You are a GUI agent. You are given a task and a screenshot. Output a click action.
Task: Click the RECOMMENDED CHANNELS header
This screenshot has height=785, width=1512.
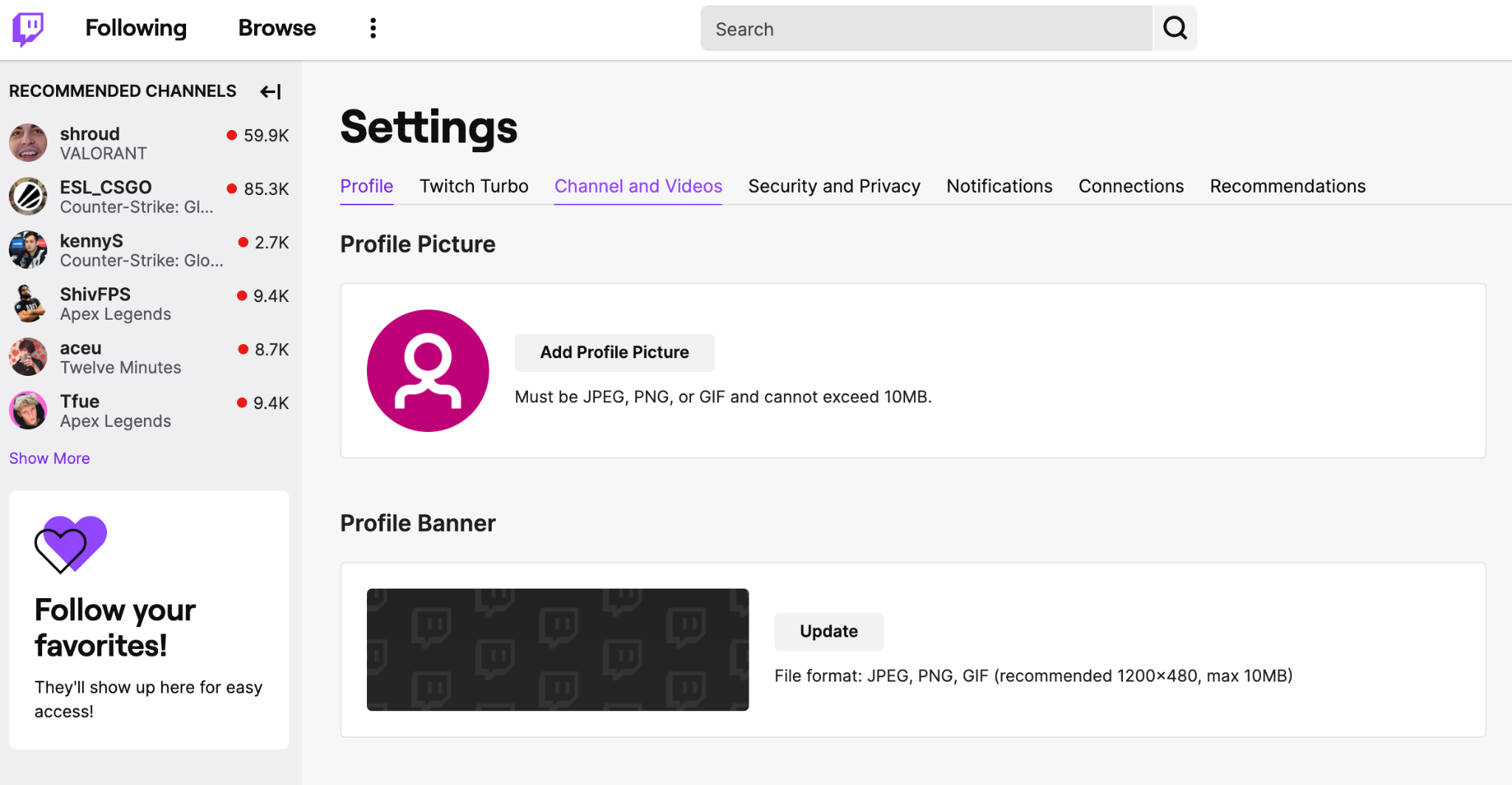[123, 91]
